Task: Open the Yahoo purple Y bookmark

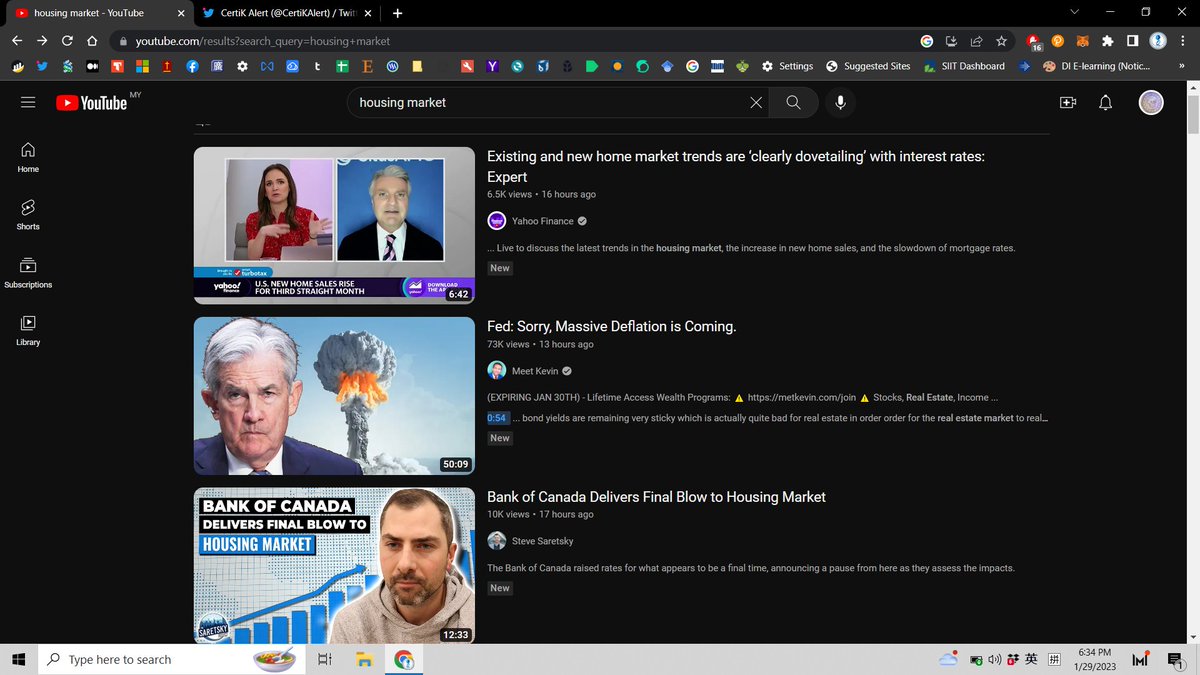Action: [x=492, y=66]
